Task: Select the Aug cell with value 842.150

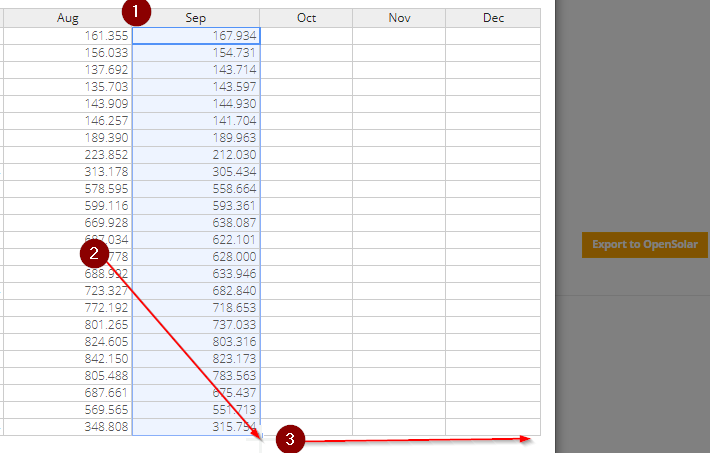Action: (x=67, y=359)
